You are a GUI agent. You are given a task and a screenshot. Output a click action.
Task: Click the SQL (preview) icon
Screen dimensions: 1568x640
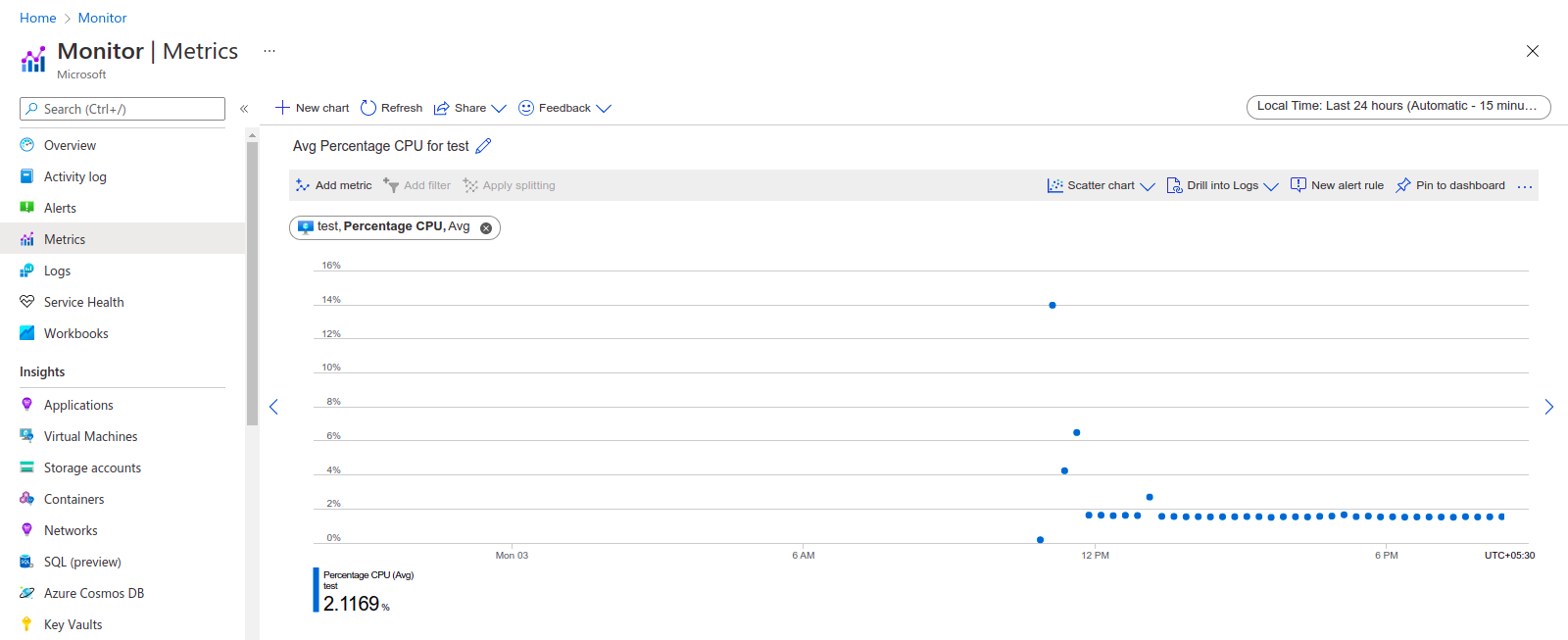pos(27,562)
